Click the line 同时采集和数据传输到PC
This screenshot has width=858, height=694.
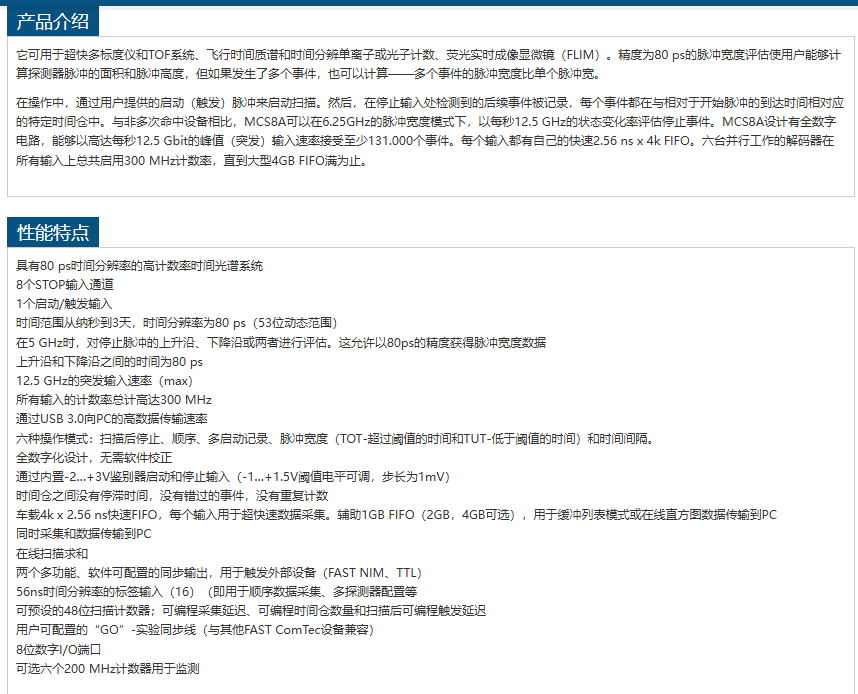[x=84, y=534]
